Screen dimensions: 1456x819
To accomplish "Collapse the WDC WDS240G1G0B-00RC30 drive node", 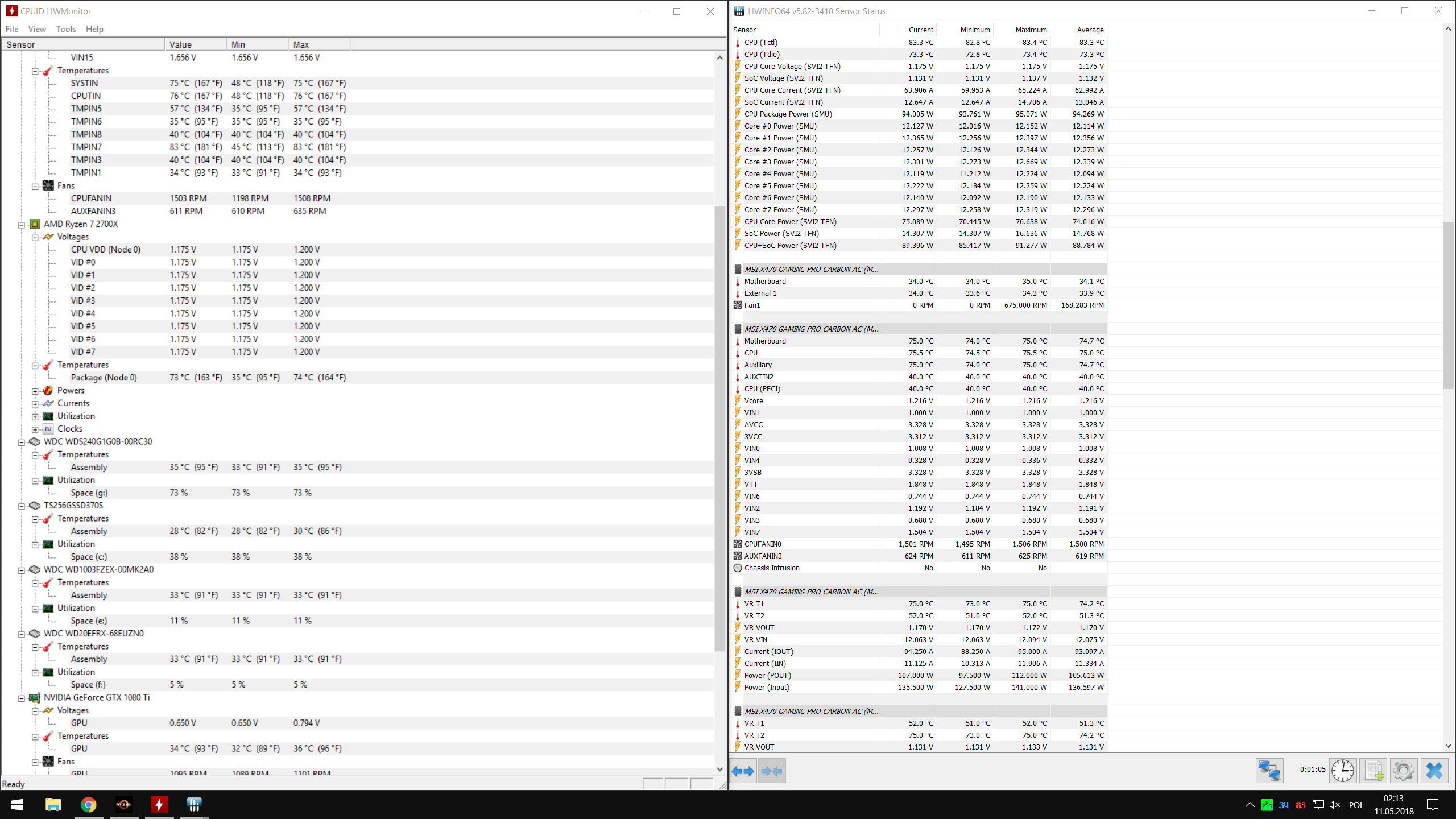I will [x=22, y=442].
